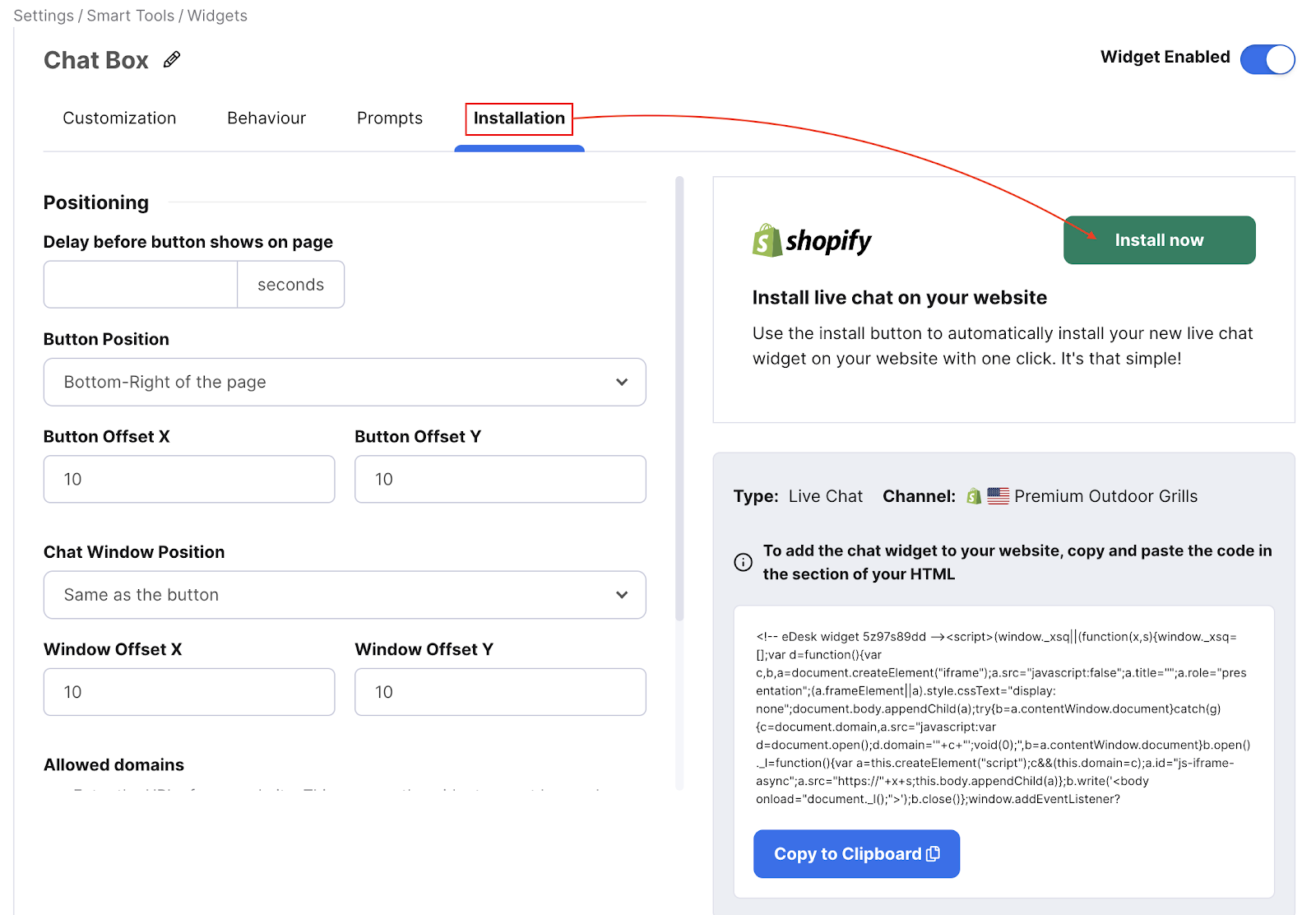This screenshot has width=1316, height=915.
Task: Switch to the Behaviour tab
Action: (x=266, y=118)
